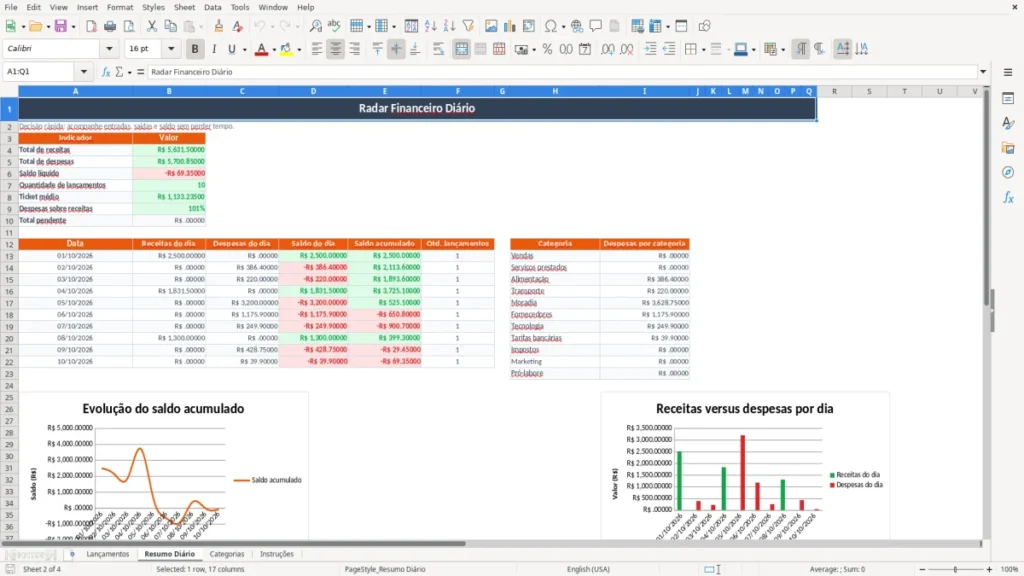The image size is (1024, 576).
Task: Toggle Italic formatting
Action: [x=214, y=49]
